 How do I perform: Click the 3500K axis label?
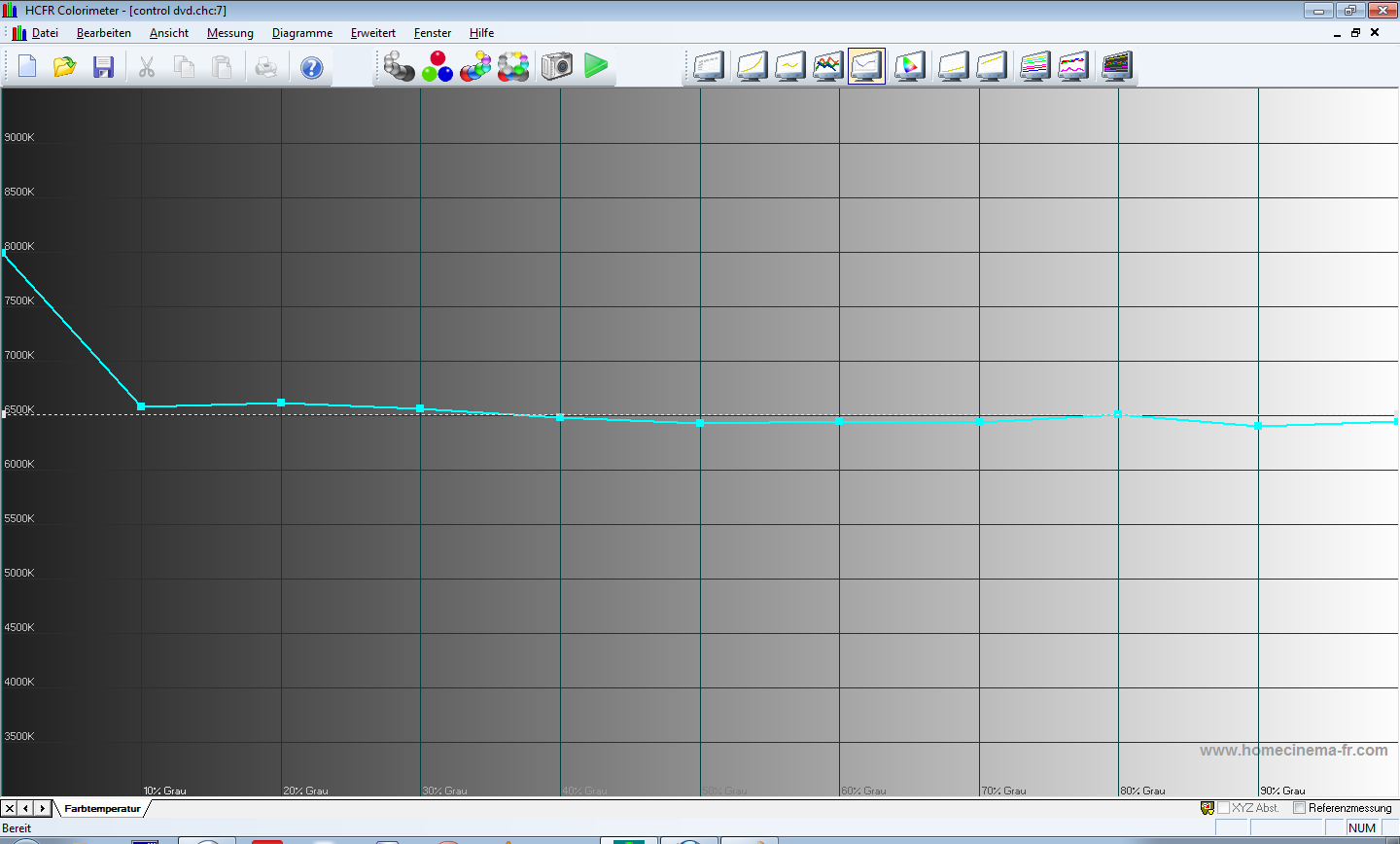pos(19,736)
